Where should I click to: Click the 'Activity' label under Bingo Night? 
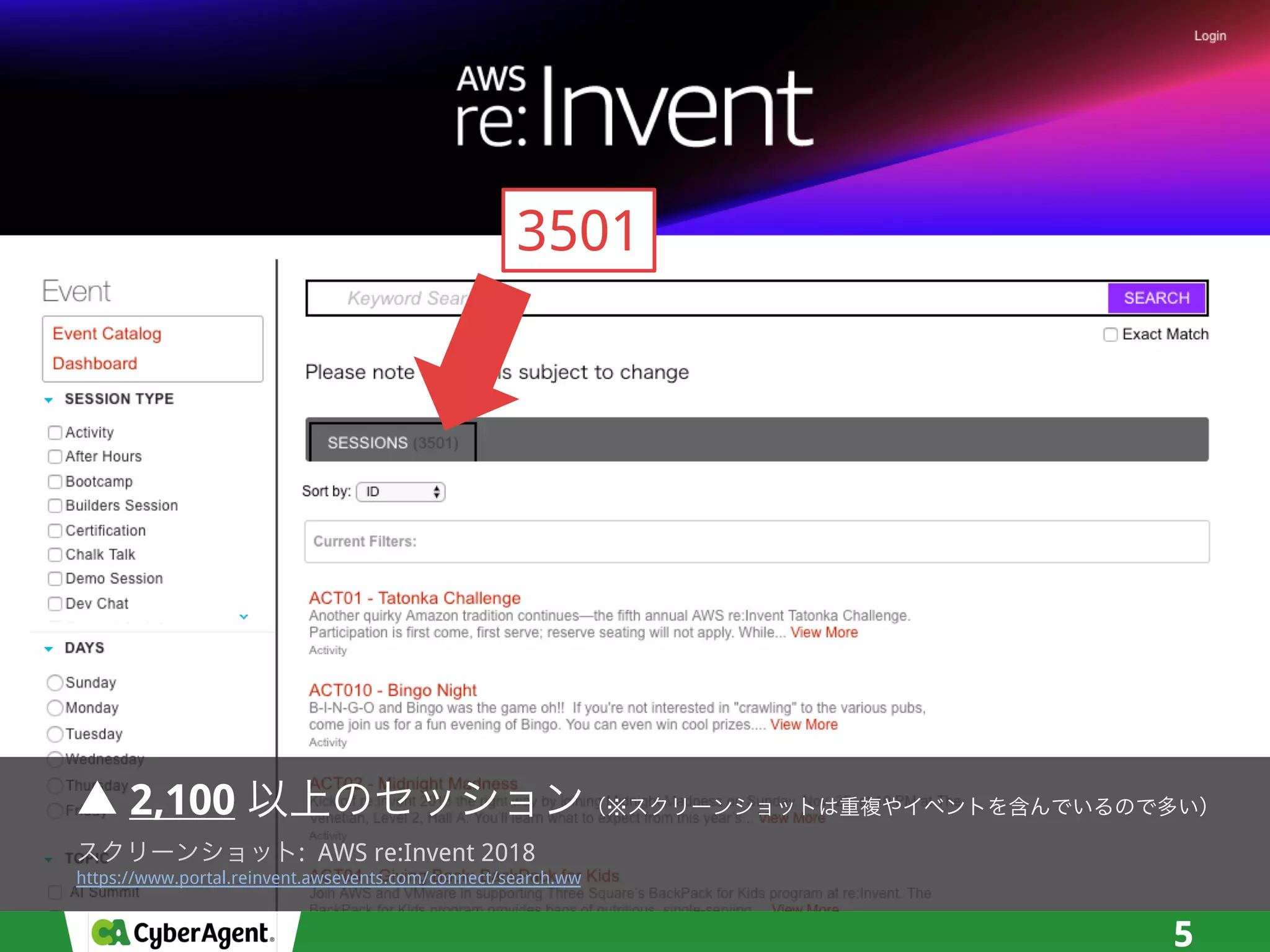[x=328, y=743]
